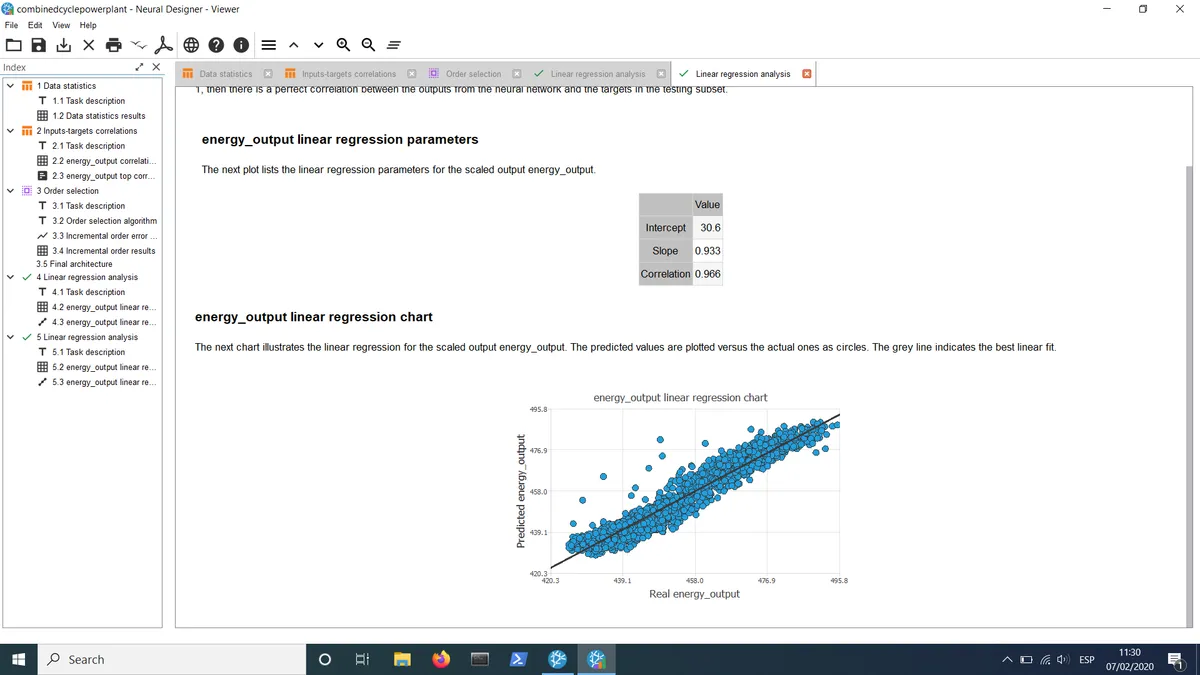Screen dimensions: 1200x675
Task: Select '5.1 Task description' item
Action: (88, 352)
